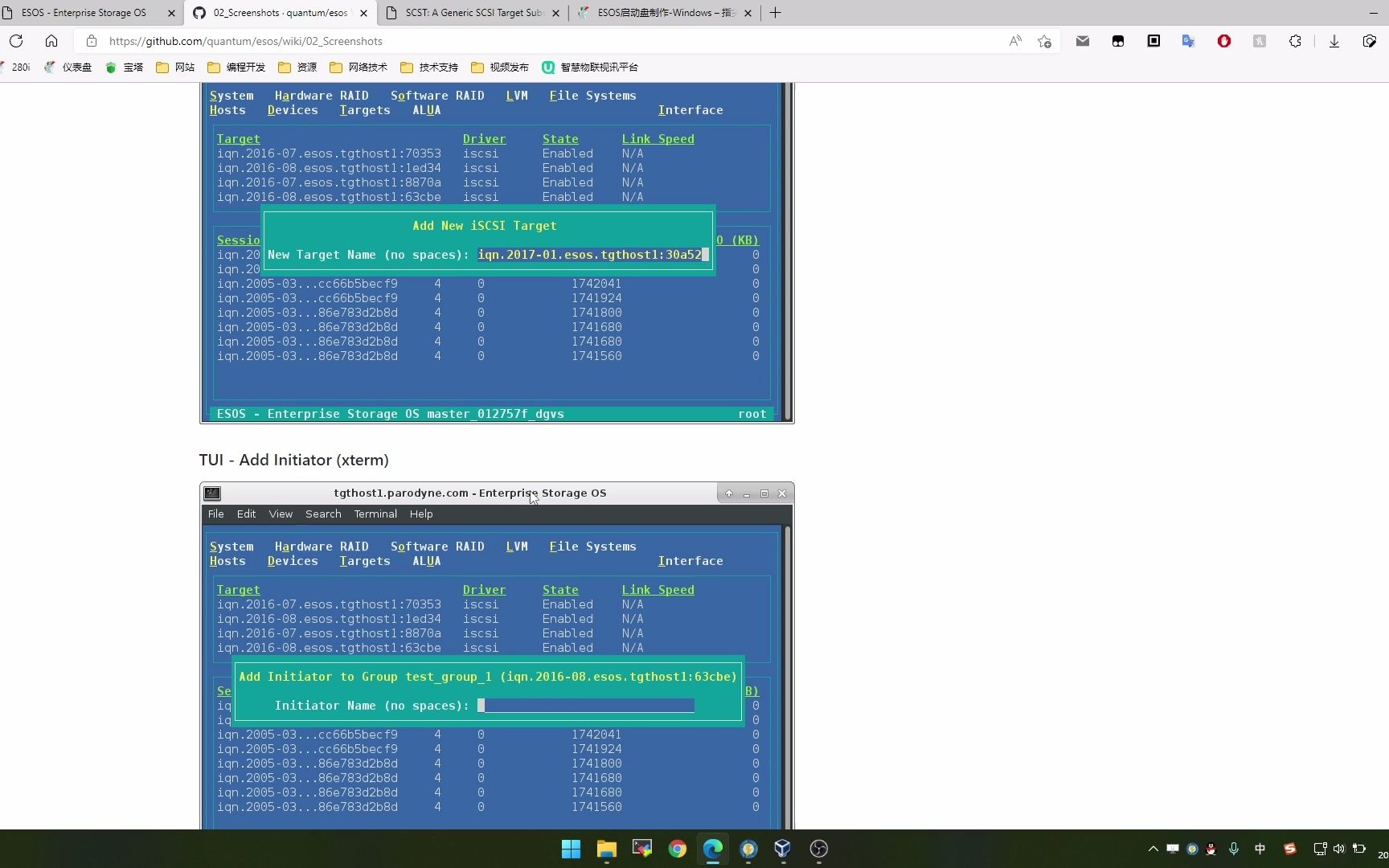Close the ESOS - Enterprise Storage OS tab

[x=171, y=13]
